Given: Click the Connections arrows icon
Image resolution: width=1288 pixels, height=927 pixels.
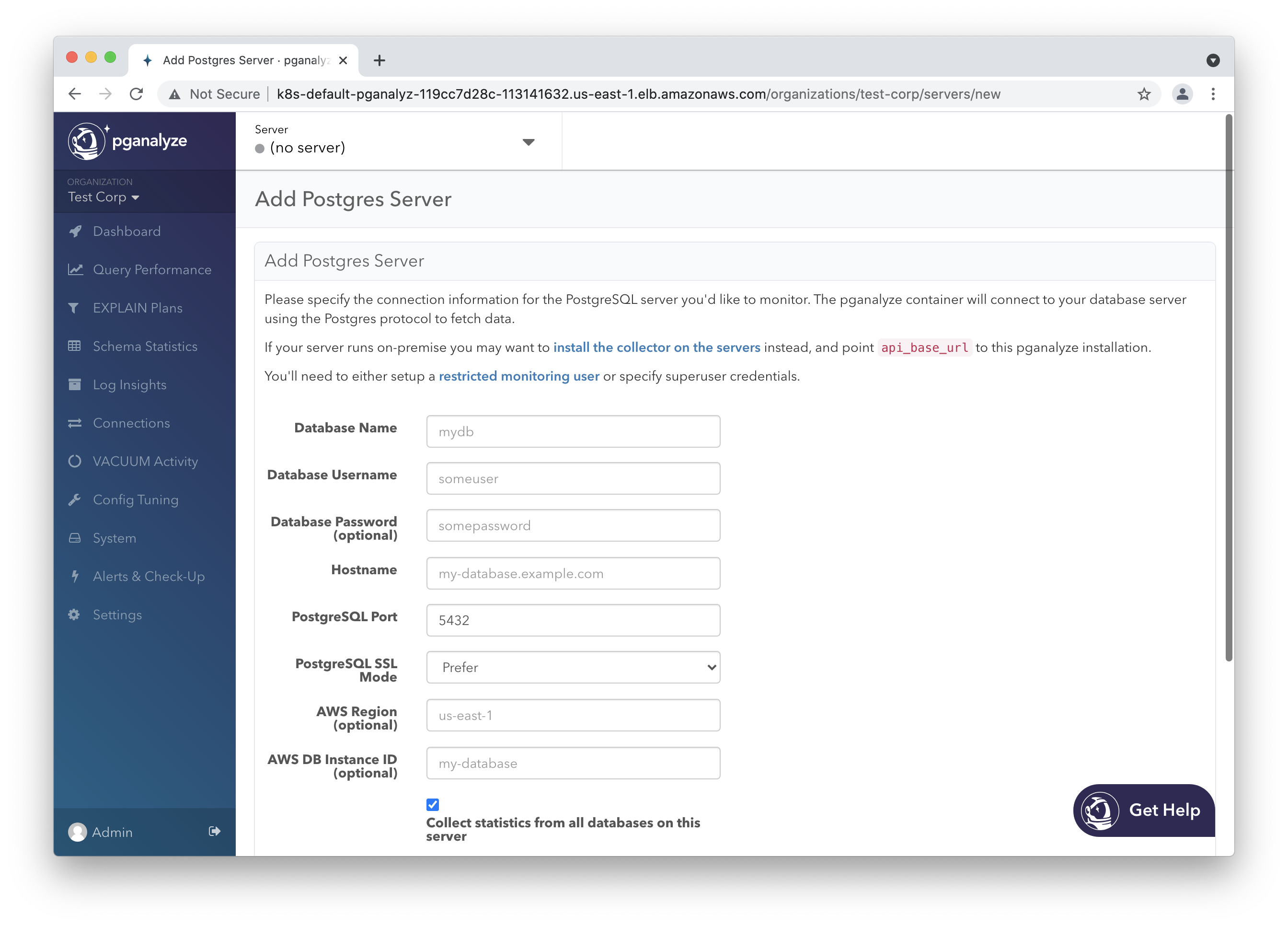Looking at the screenshot, I should tap(74, 423).
